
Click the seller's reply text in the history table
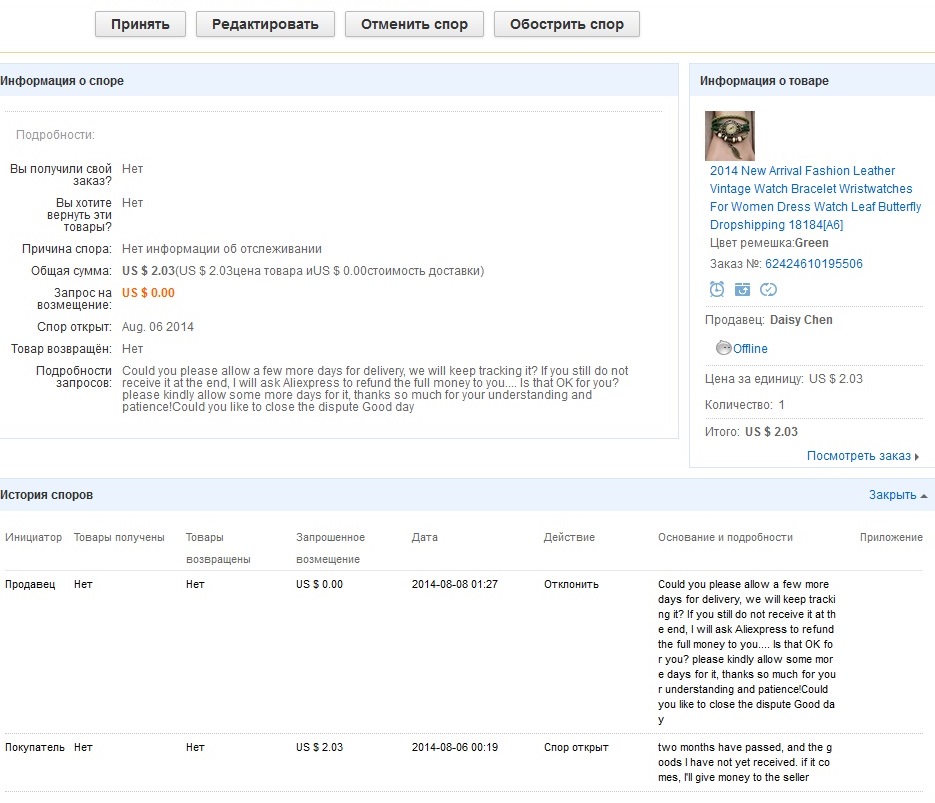[x=747, y=652]
